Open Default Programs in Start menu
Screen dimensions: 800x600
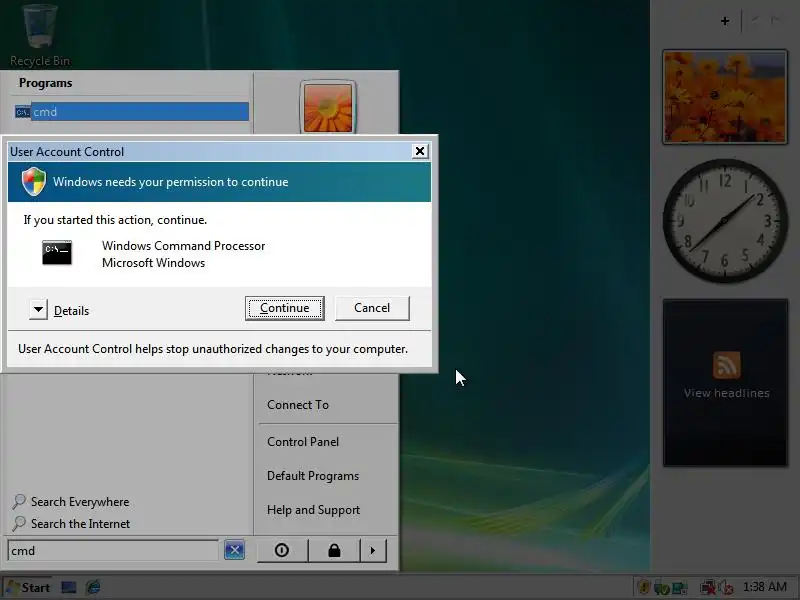point(313,476)
